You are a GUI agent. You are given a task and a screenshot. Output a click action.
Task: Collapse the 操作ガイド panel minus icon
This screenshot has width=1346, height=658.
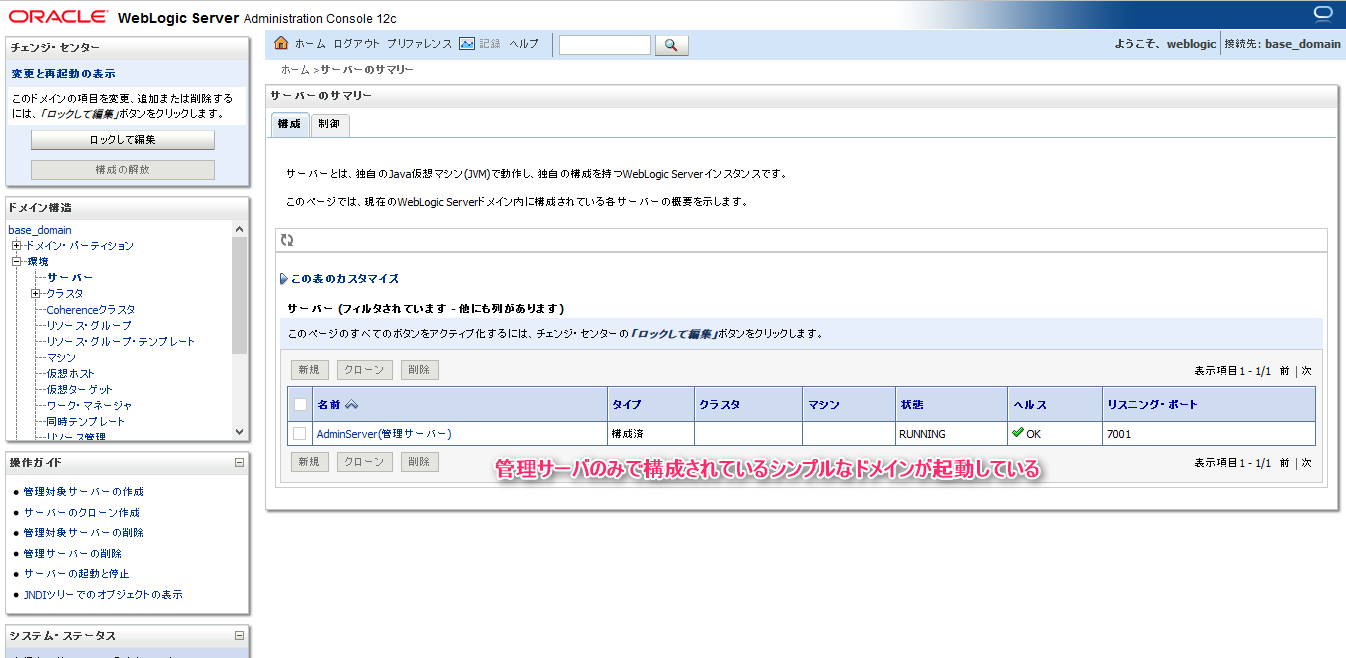[x=239, y=463]
